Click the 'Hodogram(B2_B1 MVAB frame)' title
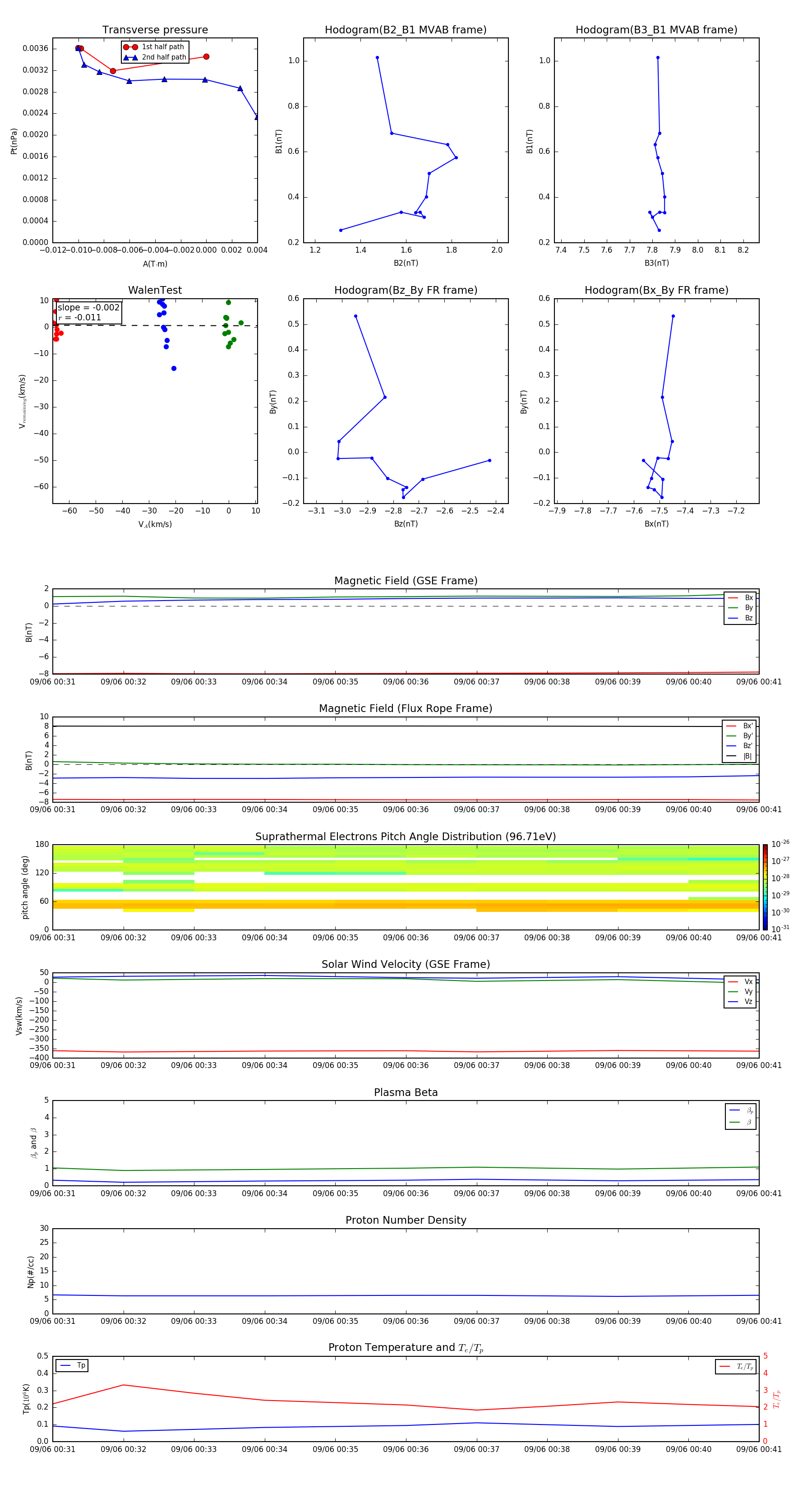Viewport: 812px width, 1489px height. (406, 30)
